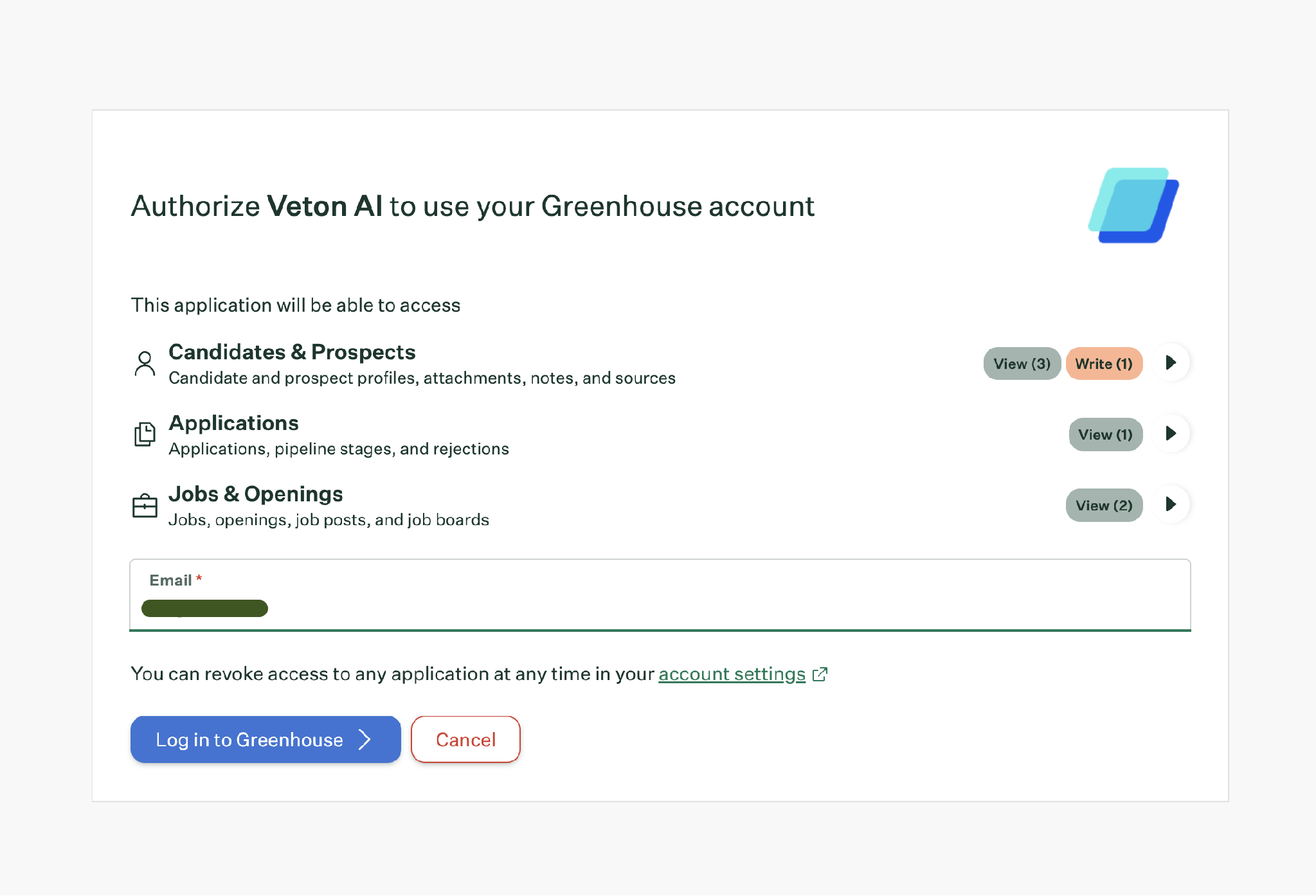1316x896 pixels.
Task: Click the View (3) badge for Candidates
Action: pyautogui.click(x=1022, y=364)
